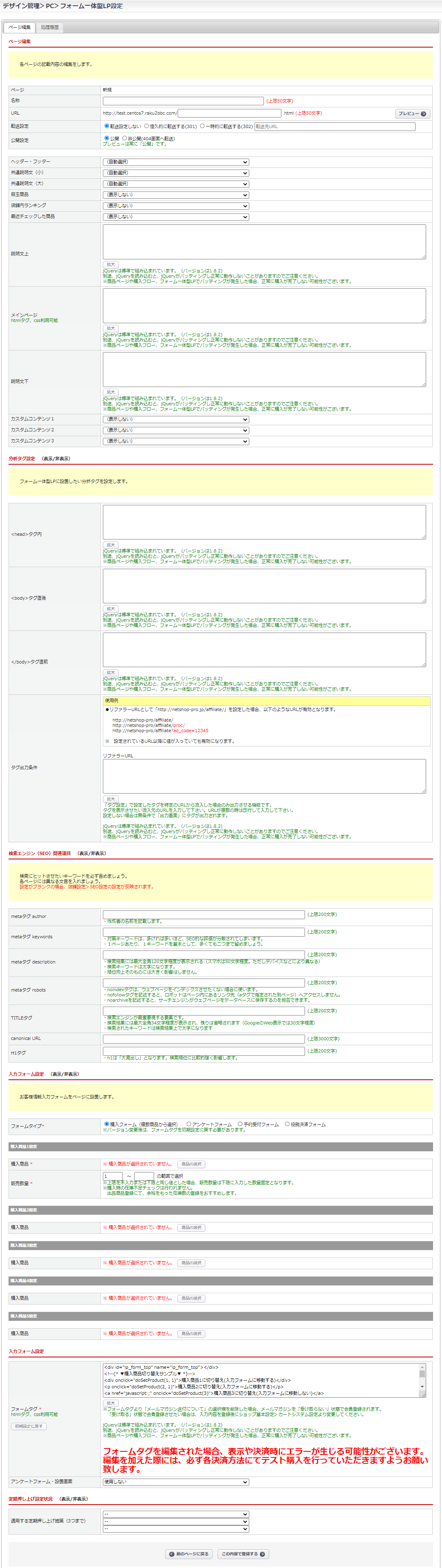The width and height of the screenshot is (442, 1568).
Task: Click the metaタグ description input
Action: coord(204,955)
